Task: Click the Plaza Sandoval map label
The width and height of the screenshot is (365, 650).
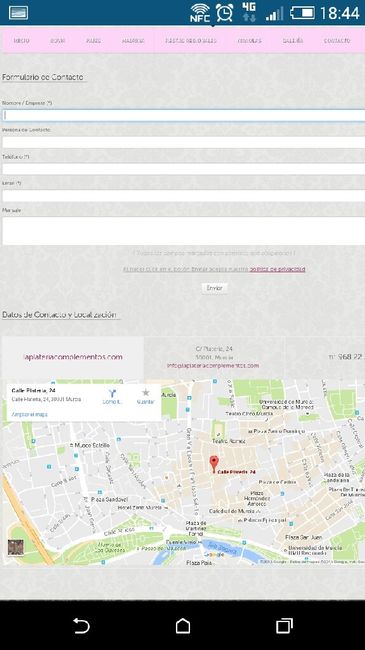Action: click(x=110, y=499)
